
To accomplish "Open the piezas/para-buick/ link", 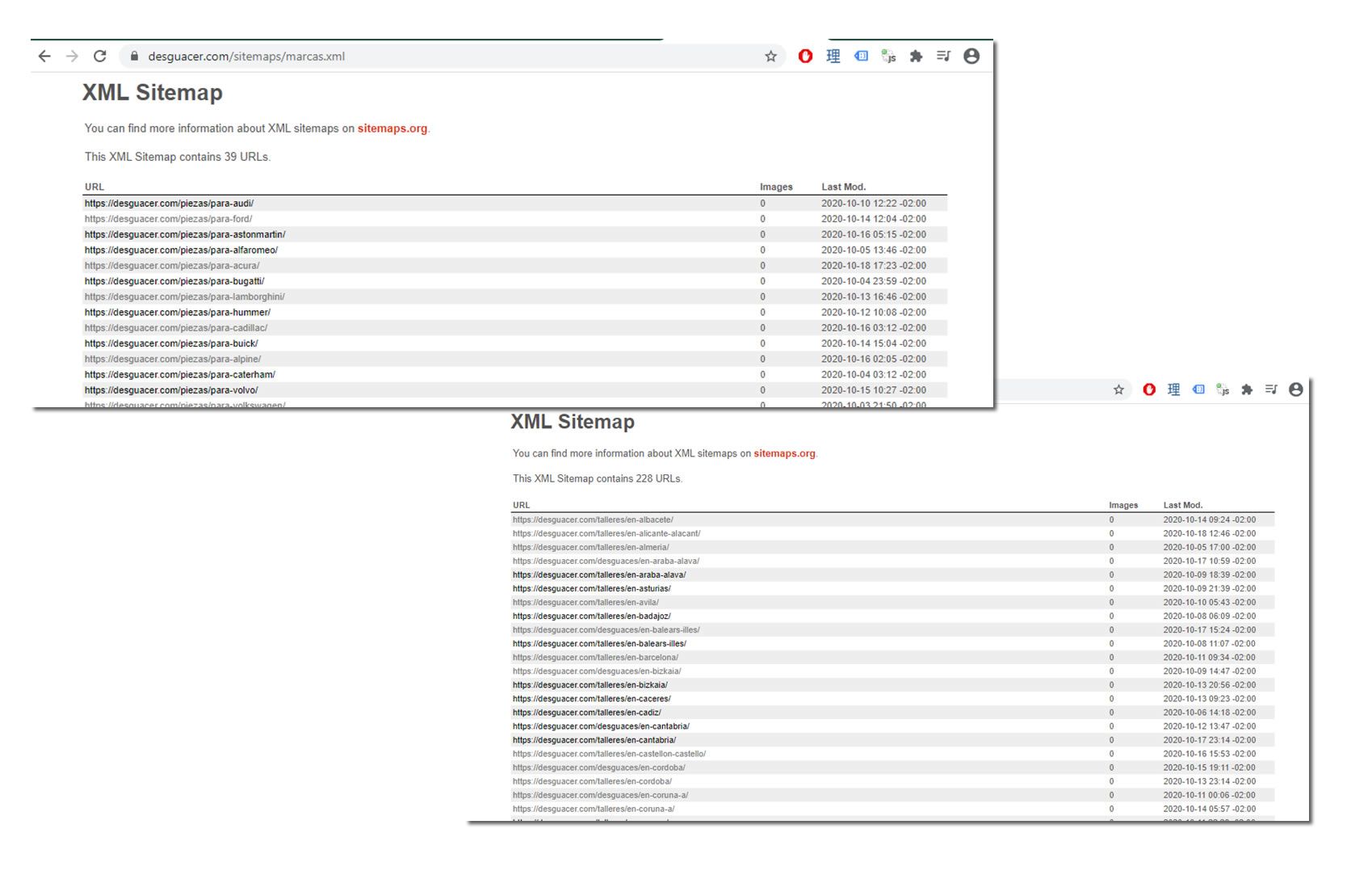I will pos(171,343).
